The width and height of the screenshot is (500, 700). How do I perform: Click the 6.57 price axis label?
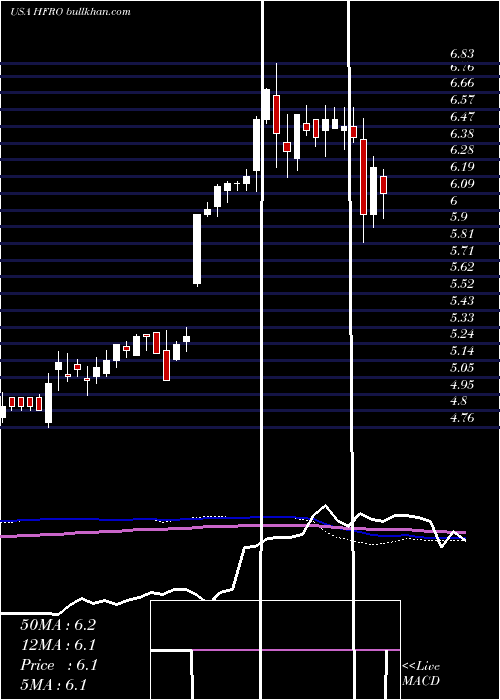[x=462, y=100]
